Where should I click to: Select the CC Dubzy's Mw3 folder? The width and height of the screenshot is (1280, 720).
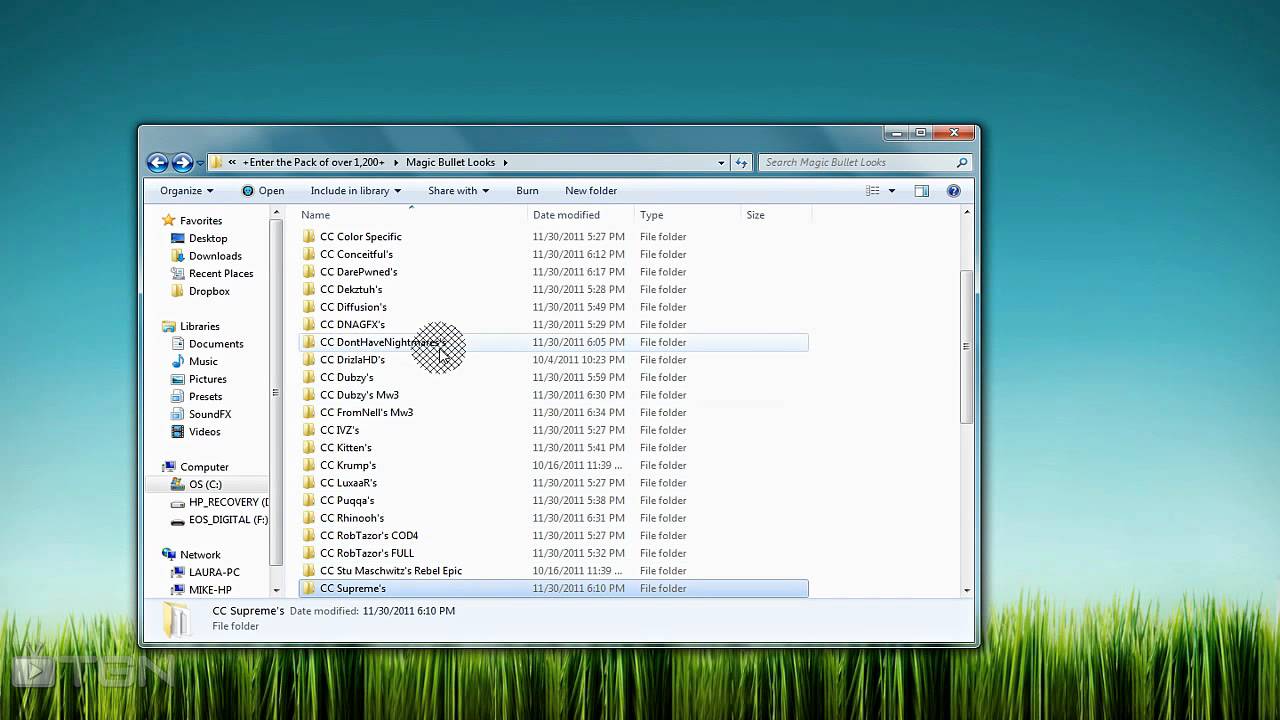click(x=553, y=395)
